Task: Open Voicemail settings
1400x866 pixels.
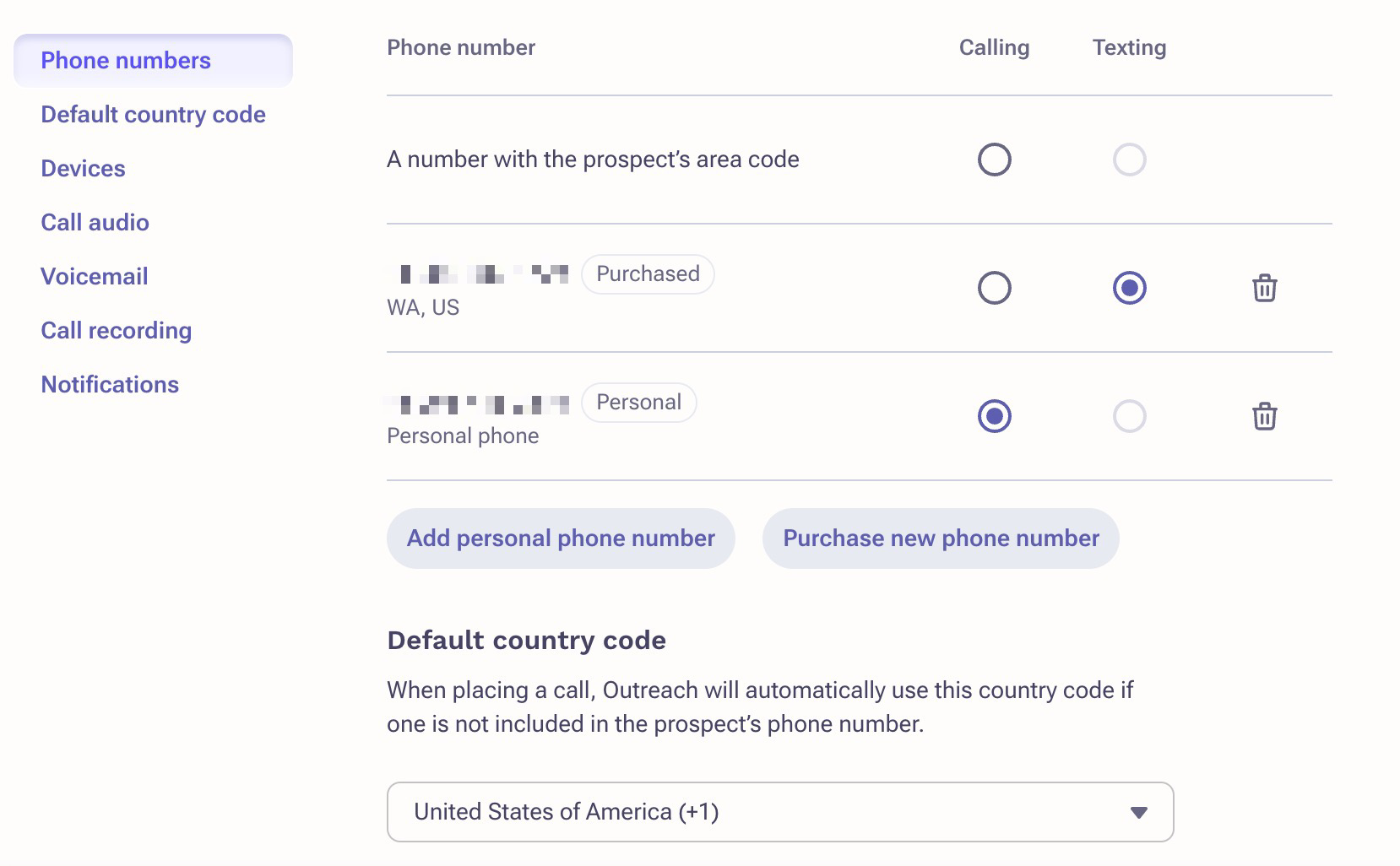Action: tap(94, 277)
